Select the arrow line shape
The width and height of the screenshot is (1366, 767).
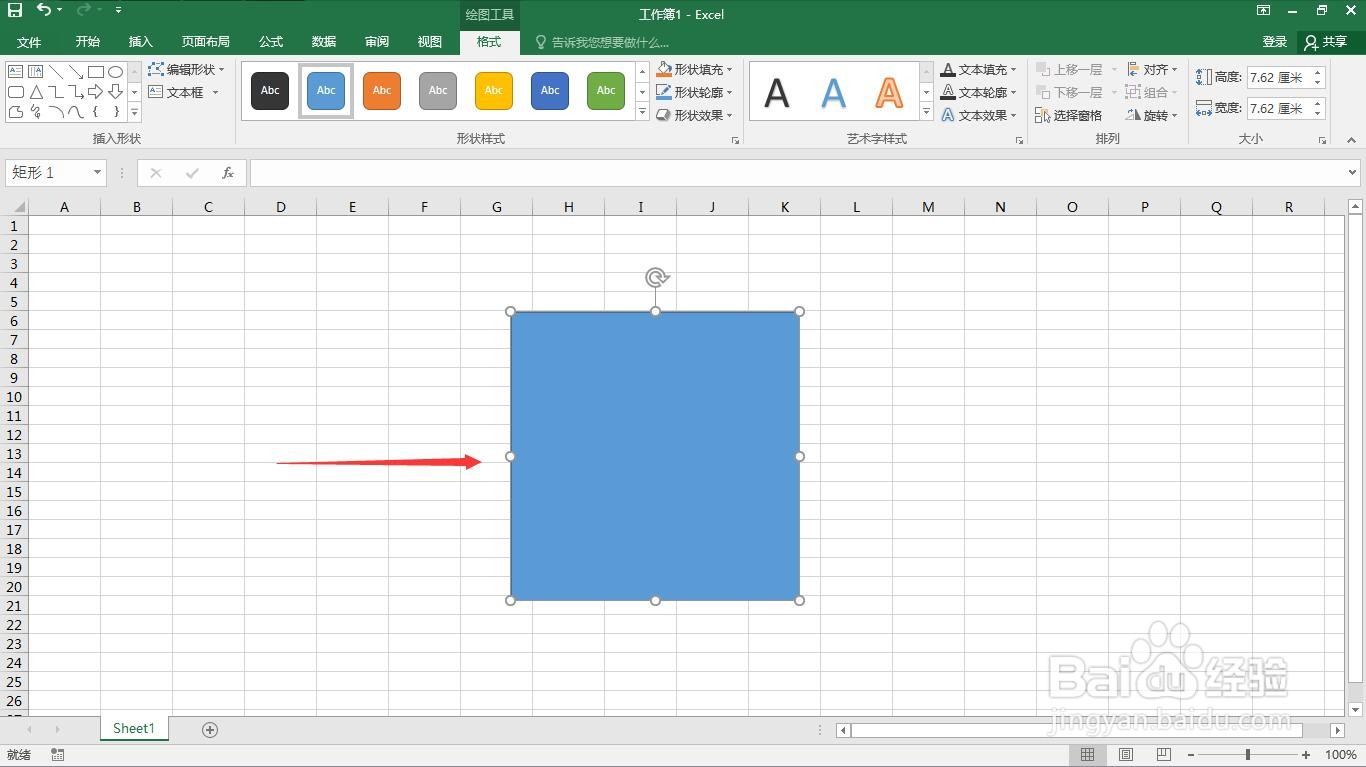[x=76, y=71]
